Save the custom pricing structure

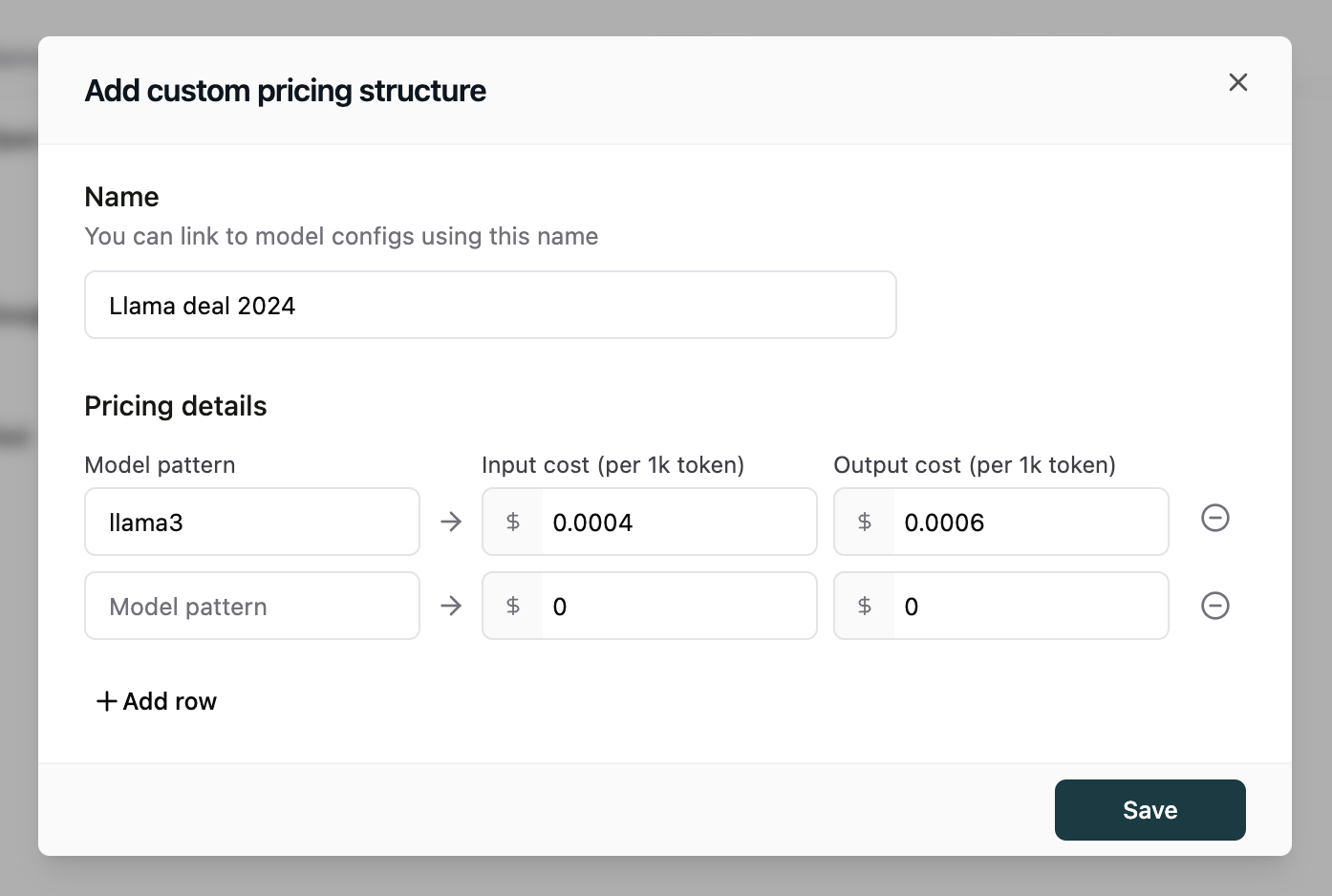click(x=1149, y=809)
